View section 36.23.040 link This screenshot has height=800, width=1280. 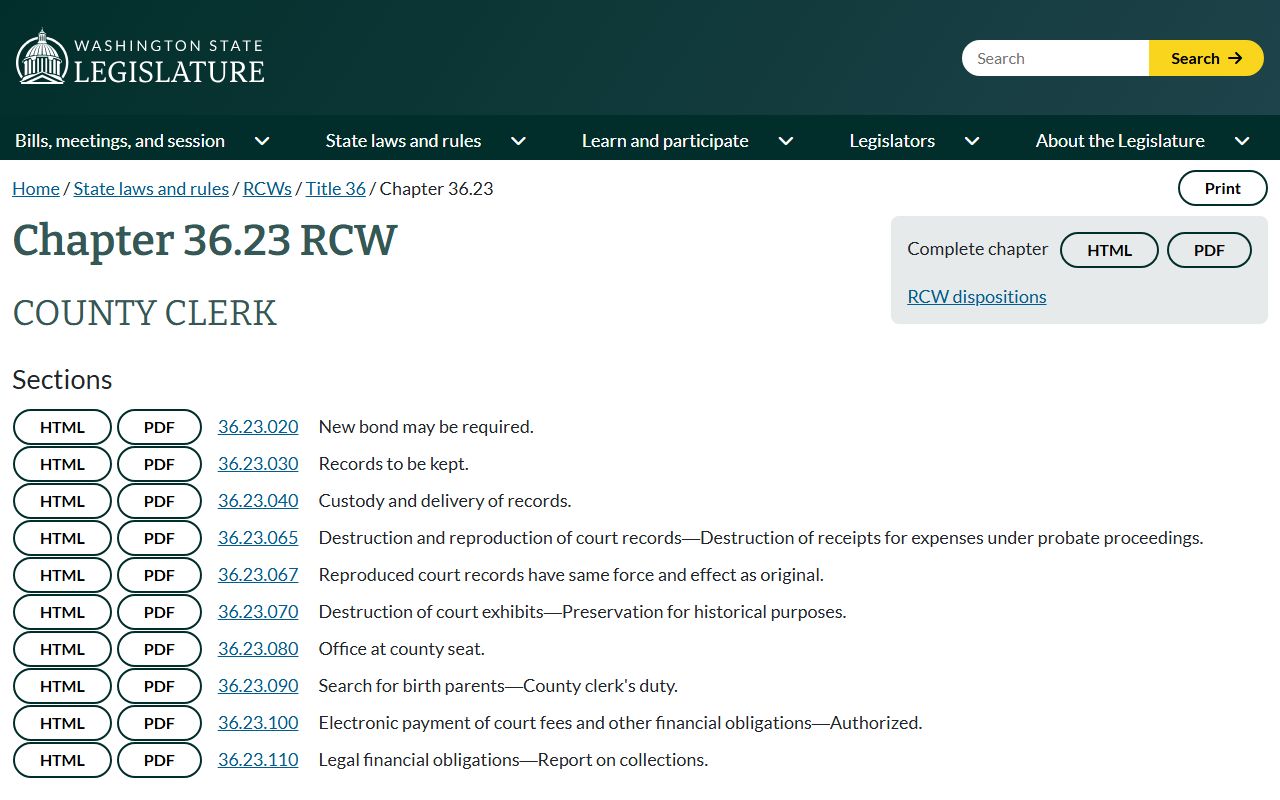tap(258, 501)
